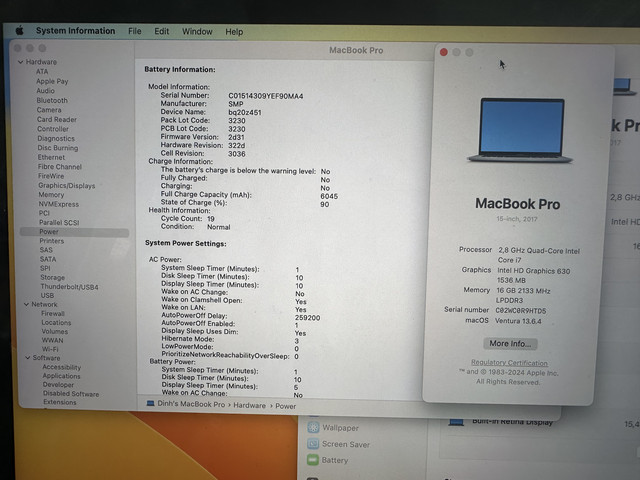The height and width of the screenshot is (480, 640).
Task: Click the AutoPowerOff Delay value 259200
Action: 307,318
